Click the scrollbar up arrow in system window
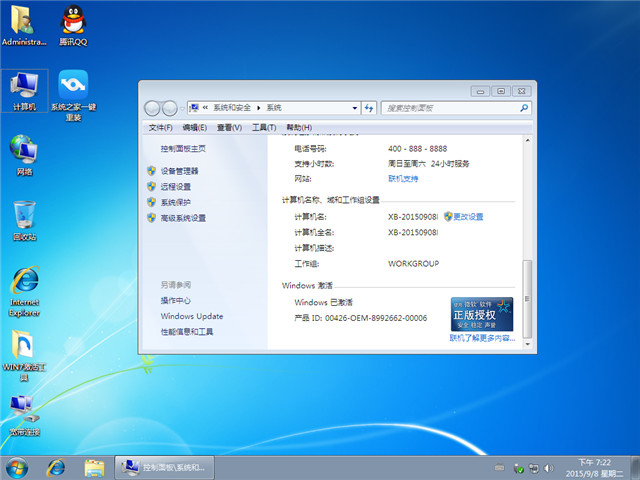640x480 pixels. (527, 140)
